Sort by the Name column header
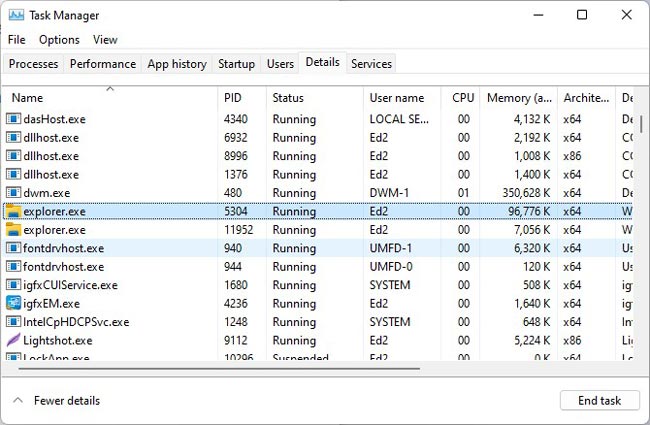 pyautogui.click(x=110, y=98)
